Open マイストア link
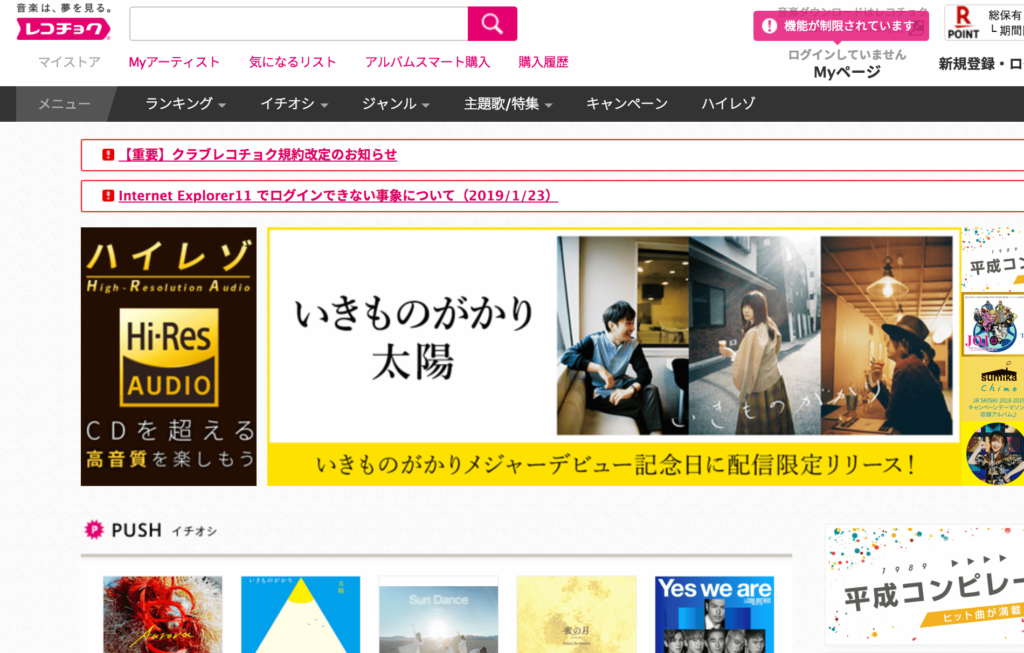The image size is (1024, 653). (69, 62)
